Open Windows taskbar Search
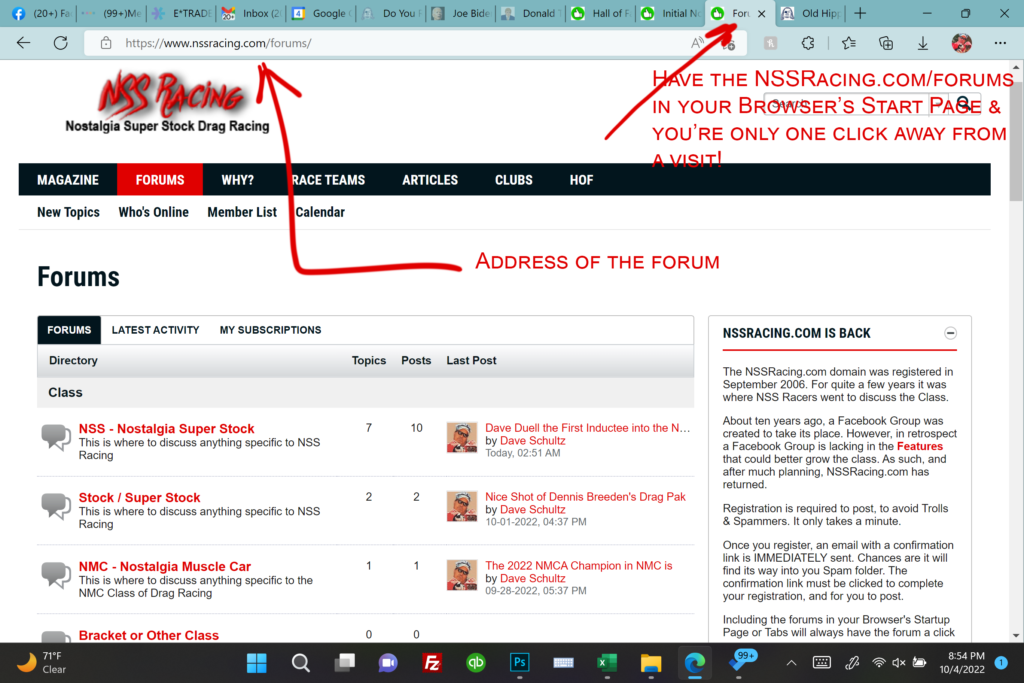This screenshot has height=683, width=1024. tap(300, 663)
